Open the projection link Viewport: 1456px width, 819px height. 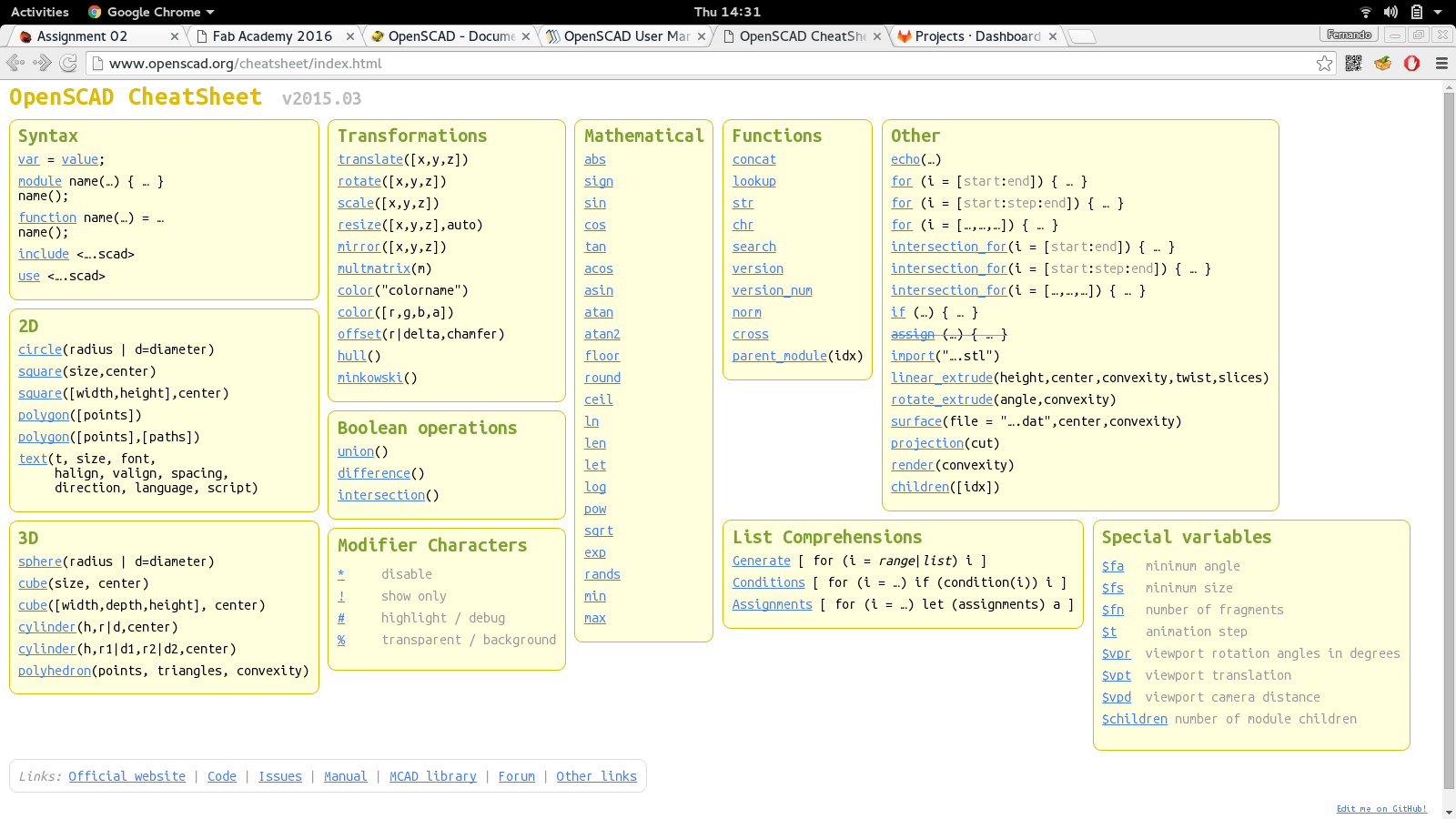point(927,443)
